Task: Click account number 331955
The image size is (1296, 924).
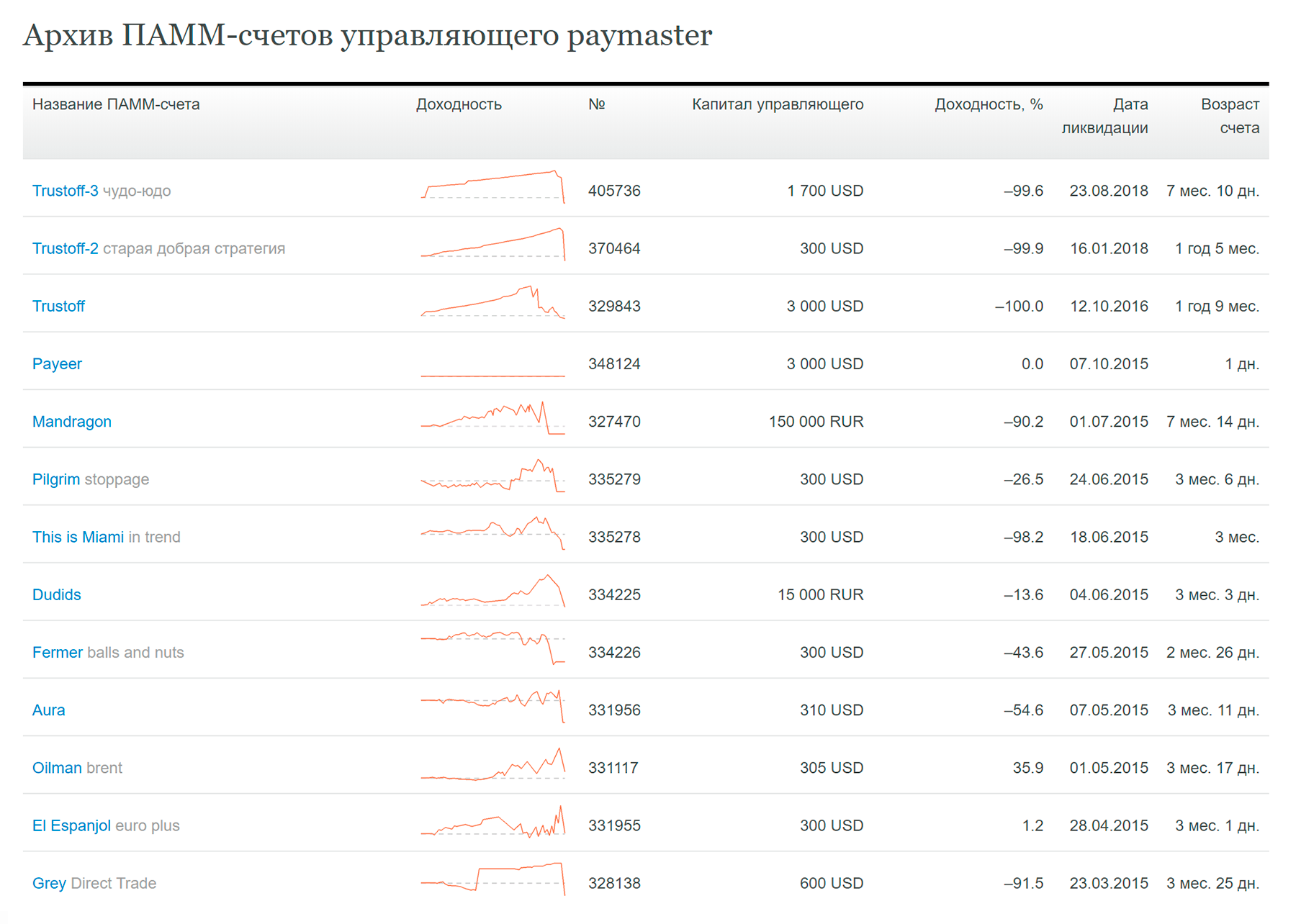Action: (614, 825)
